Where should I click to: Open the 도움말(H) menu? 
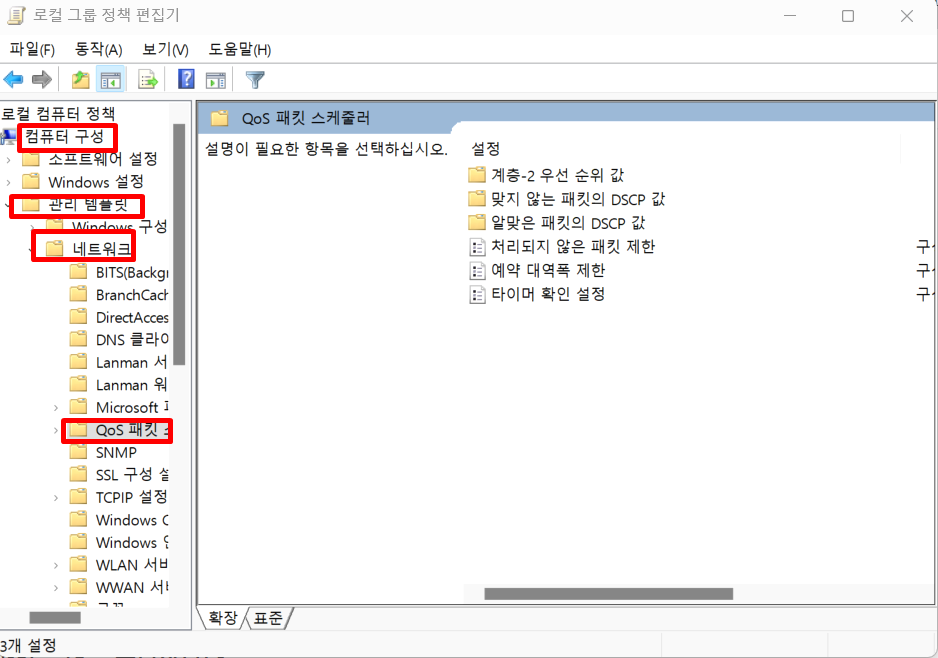(x=239, y=49)
